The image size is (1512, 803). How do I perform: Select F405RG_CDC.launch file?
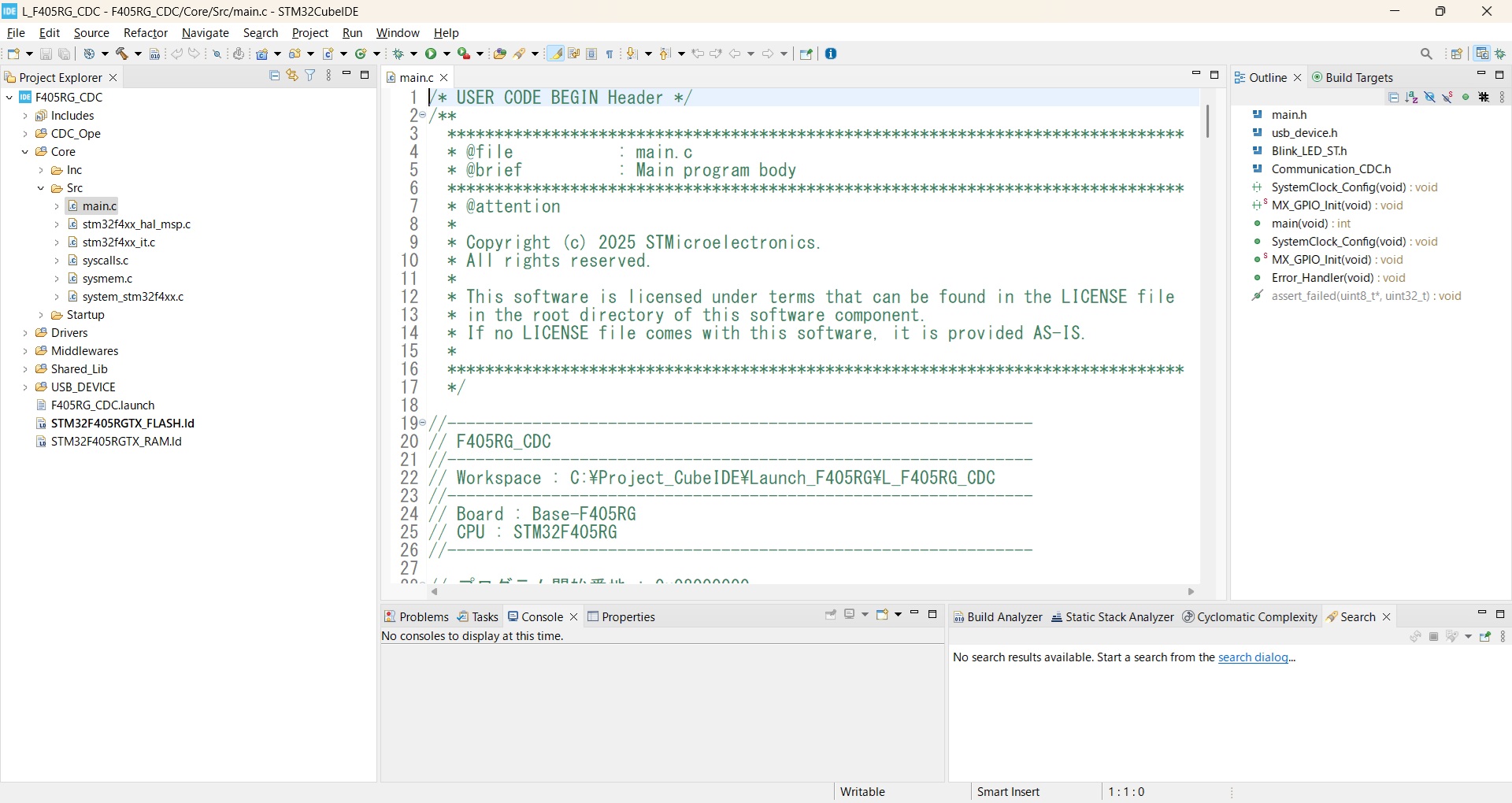pyautogui.click(x=102, y=405)
